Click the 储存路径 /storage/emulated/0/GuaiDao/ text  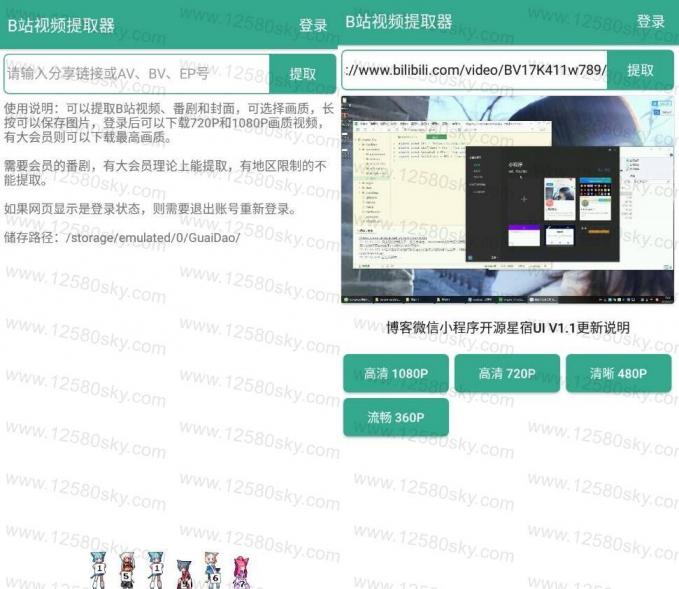(x=122, y=238)
